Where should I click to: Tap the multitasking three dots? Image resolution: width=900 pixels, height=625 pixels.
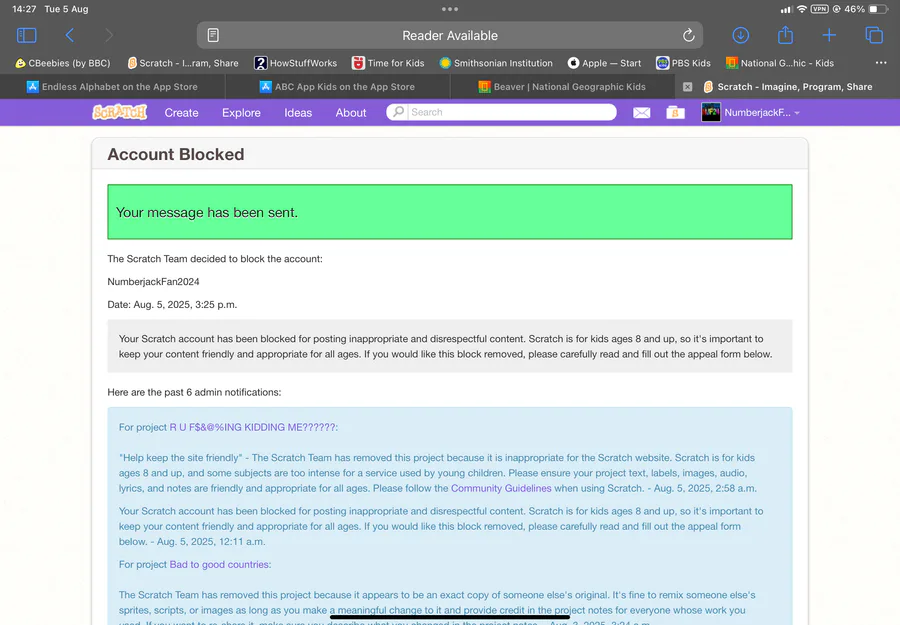pyautogui.click(x=449, y=9)
